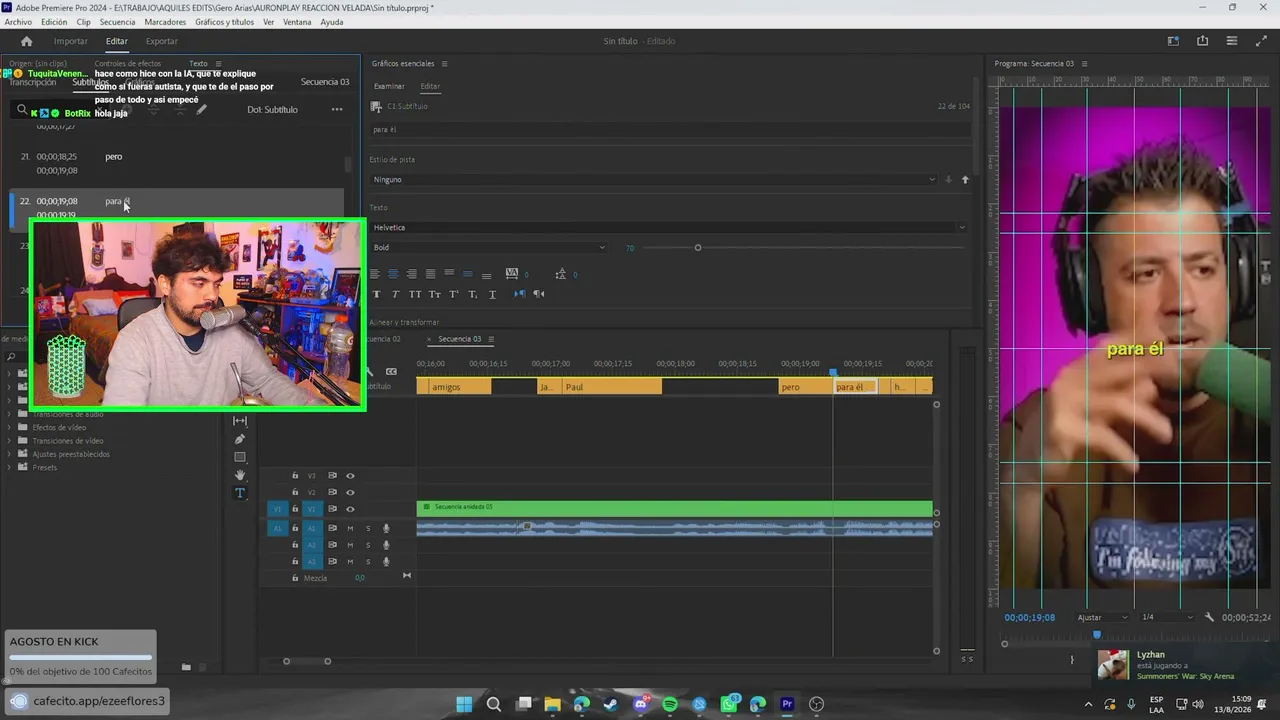Open the Bold font style dropdown
This screenshot has width=1280, height=720.
pyautogui.click(x=488, y=248)
